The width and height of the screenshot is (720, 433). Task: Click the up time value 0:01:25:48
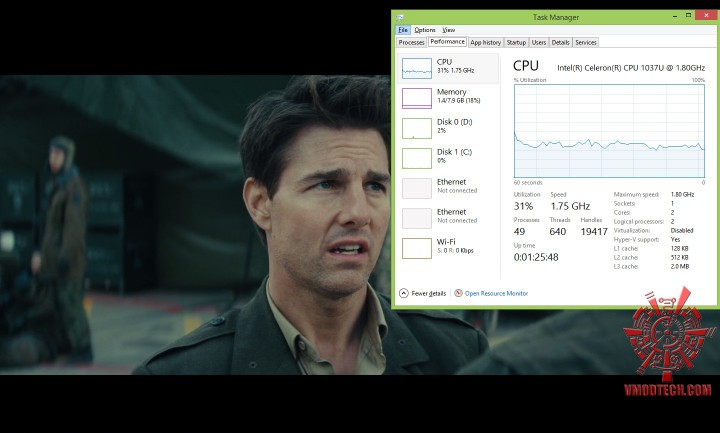coord(536,257)
